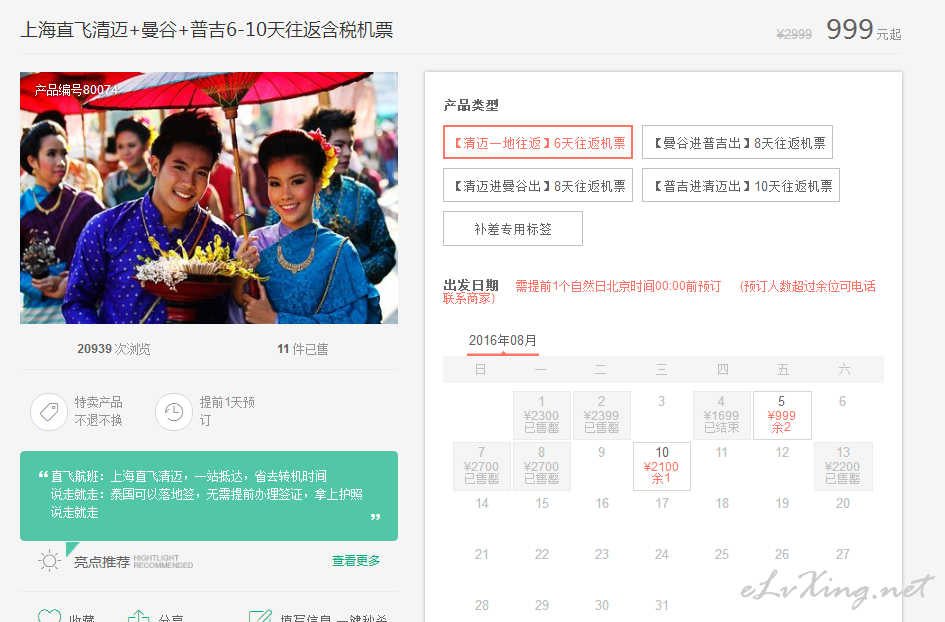945x622 pixels.
Task: Click the 特卖产品 price tag icon
Action: click(49, 412)
